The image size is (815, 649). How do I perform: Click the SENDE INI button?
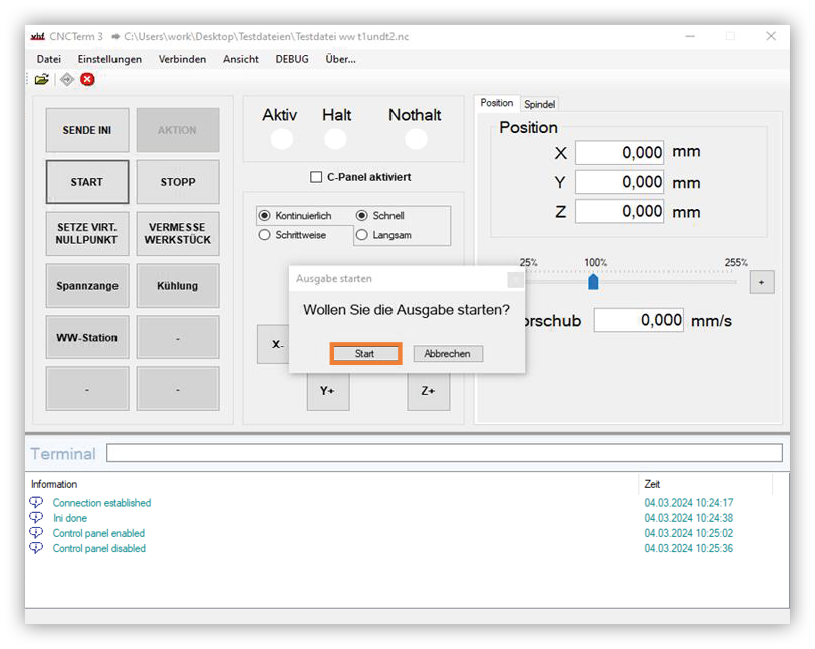point(87,130)
